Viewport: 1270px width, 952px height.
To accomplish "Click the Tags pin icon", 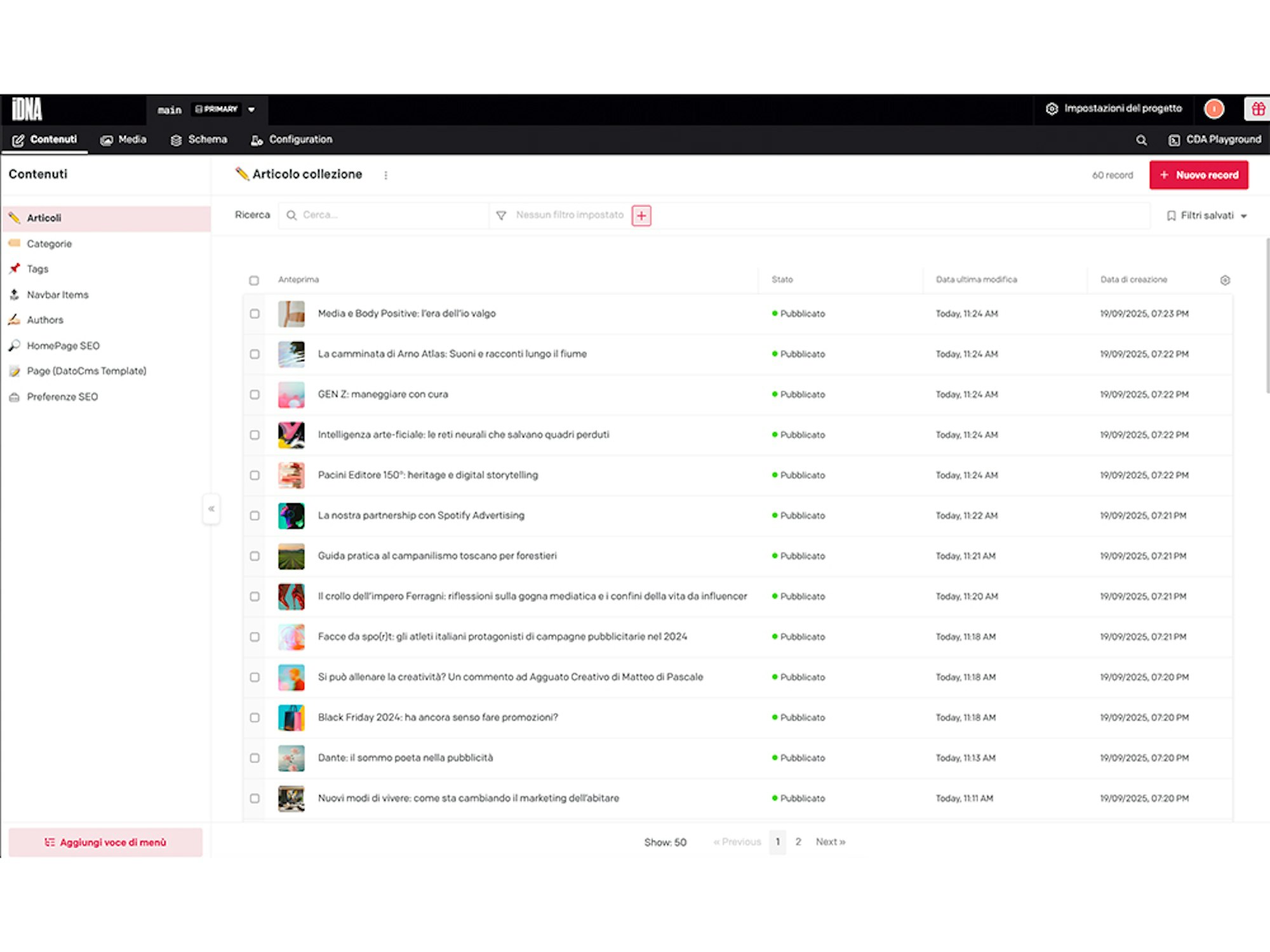I will (x=15, y=268).
